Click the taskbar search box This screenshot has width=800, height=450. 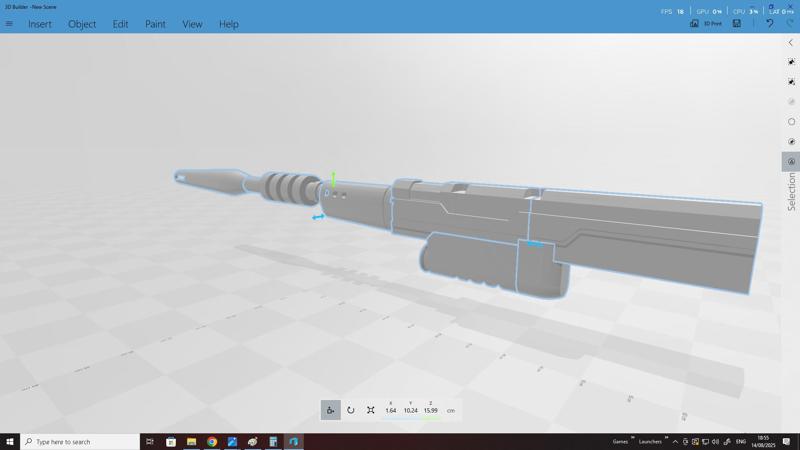(80, 441)
